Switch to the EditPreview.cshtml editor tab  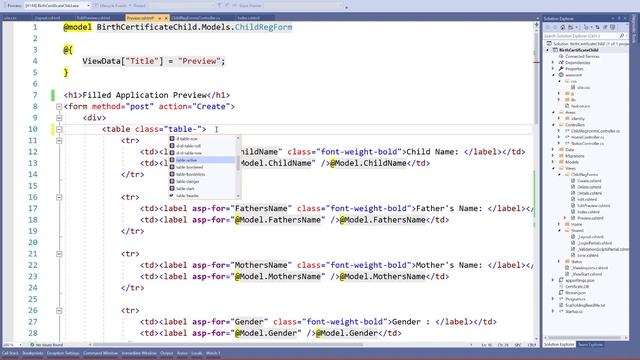[x=93, y=18]
